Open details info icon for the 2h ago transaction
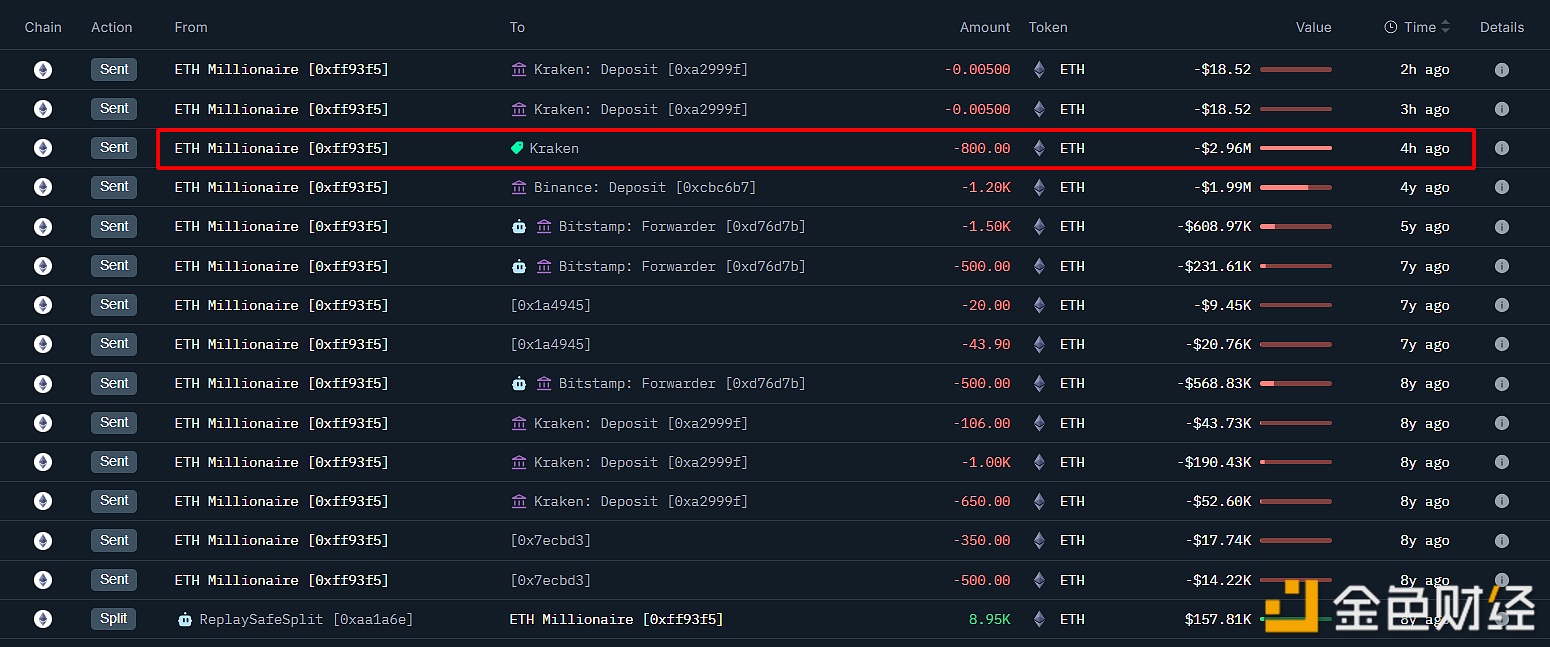Viewport: 1550px width, 647px height. tap(1501, 70)
